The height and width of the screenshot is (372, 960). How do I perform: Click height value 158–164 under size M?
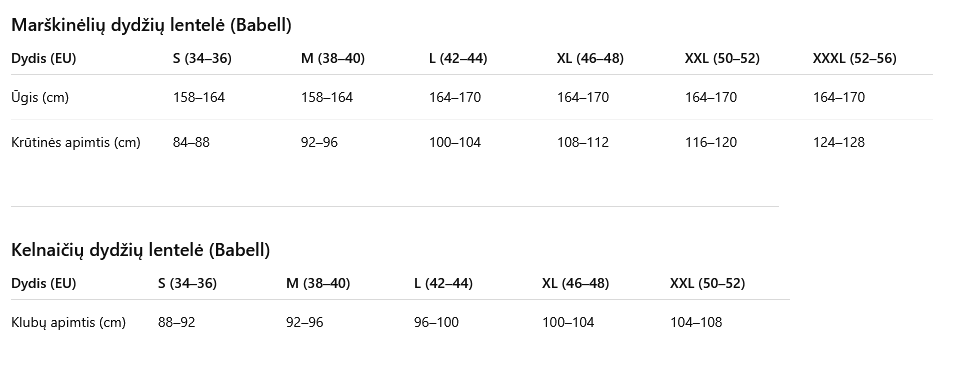pyautogui.click(x=327, y=97)
